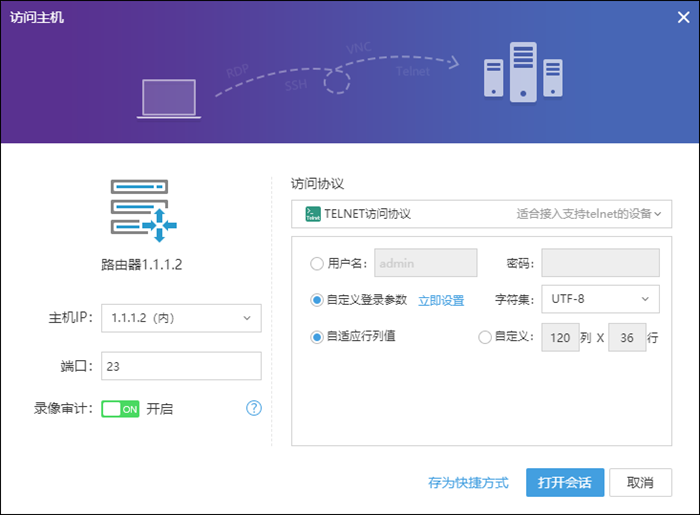Click the Telnet protocol icon

pos(312,213)
